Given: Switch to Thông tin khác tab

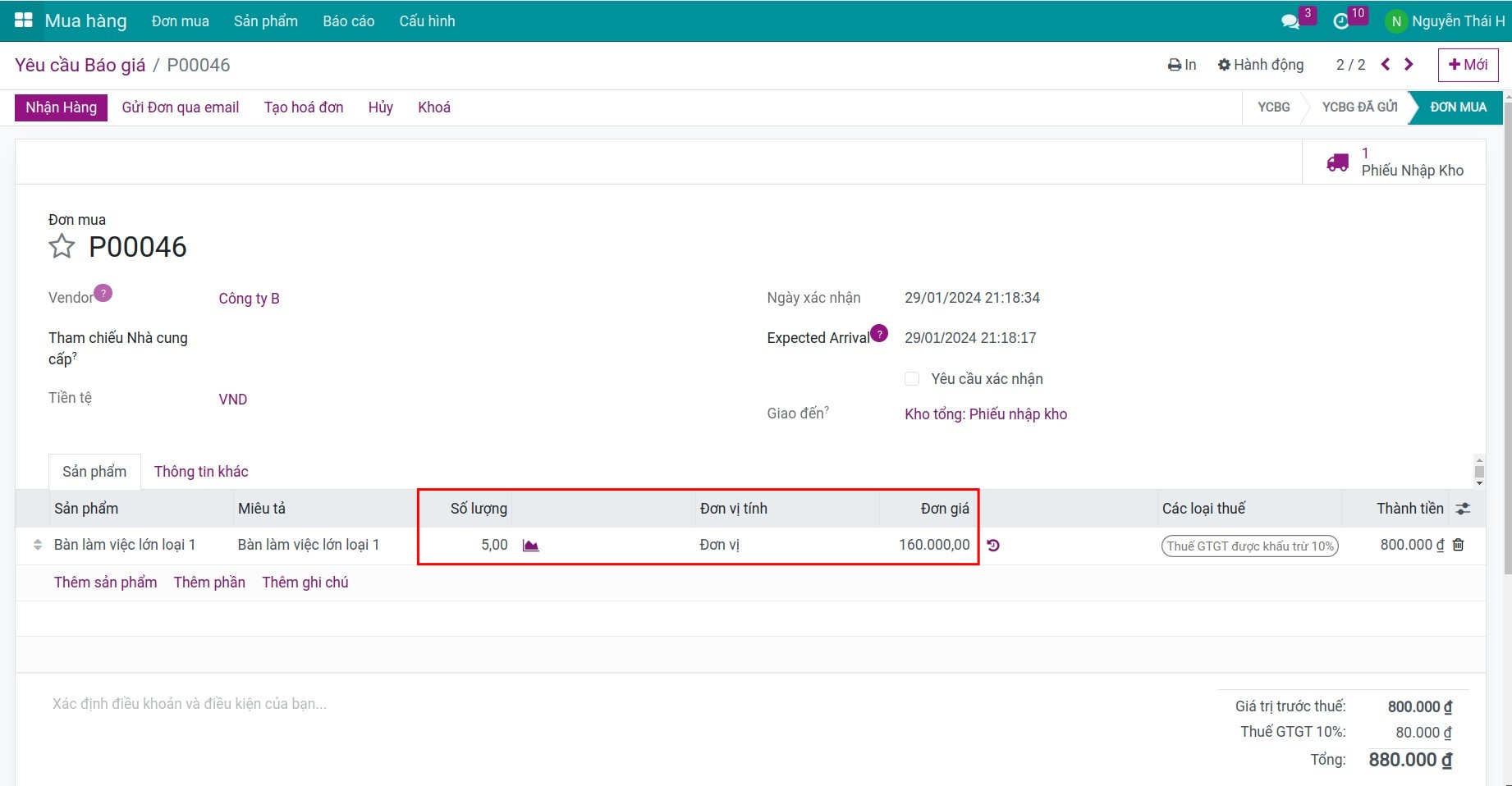Looking at the screenshot, I should tap(201, 472).
